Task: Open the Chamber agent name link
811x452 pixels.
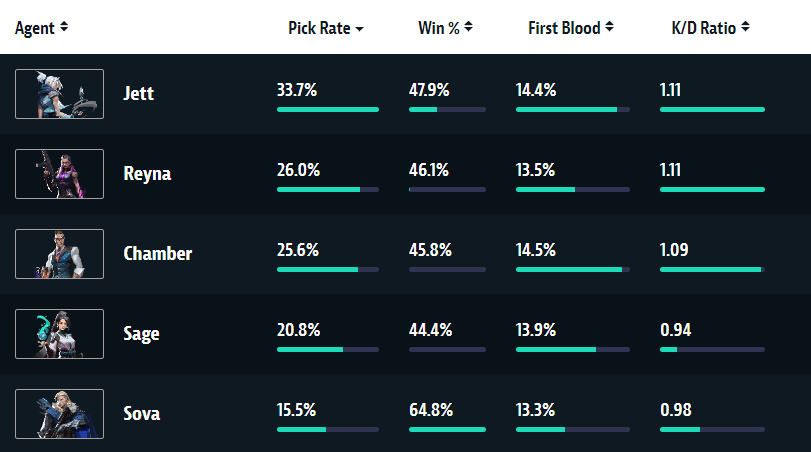Action: [x=158, y=253]
